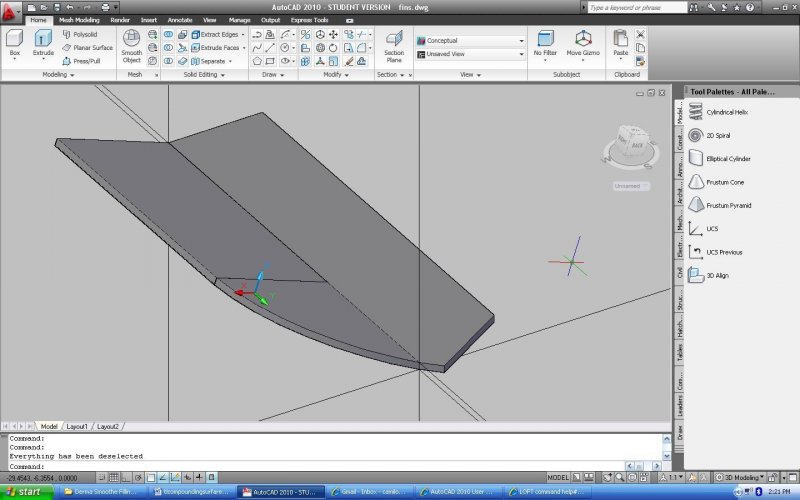800x500 pixels.
Task: Toggle MODEL space button in status bar
Action: click(x=559, y=478)
